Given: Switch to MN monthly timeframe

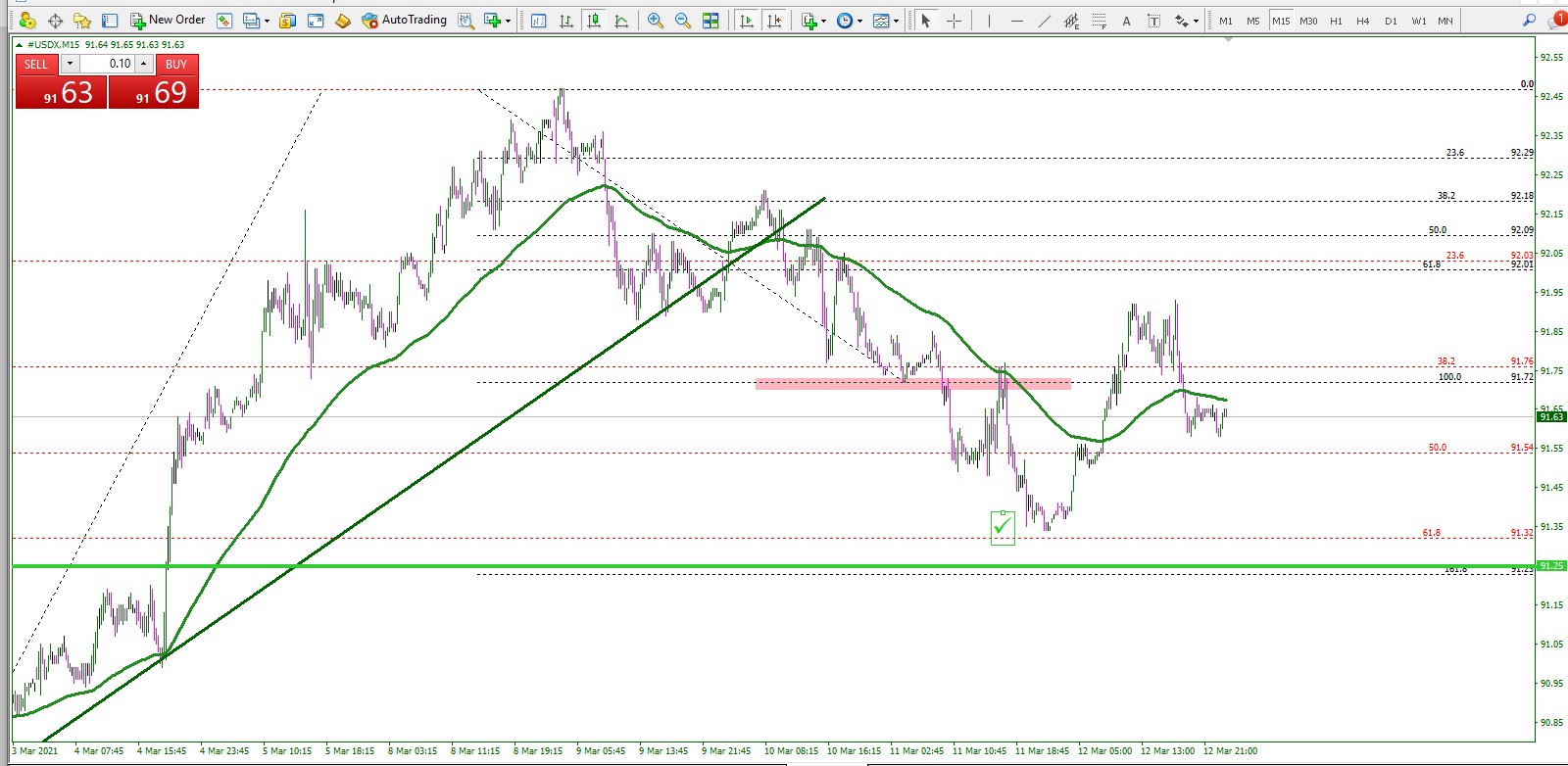Looking at the screenshot, I should [1445, 21].
